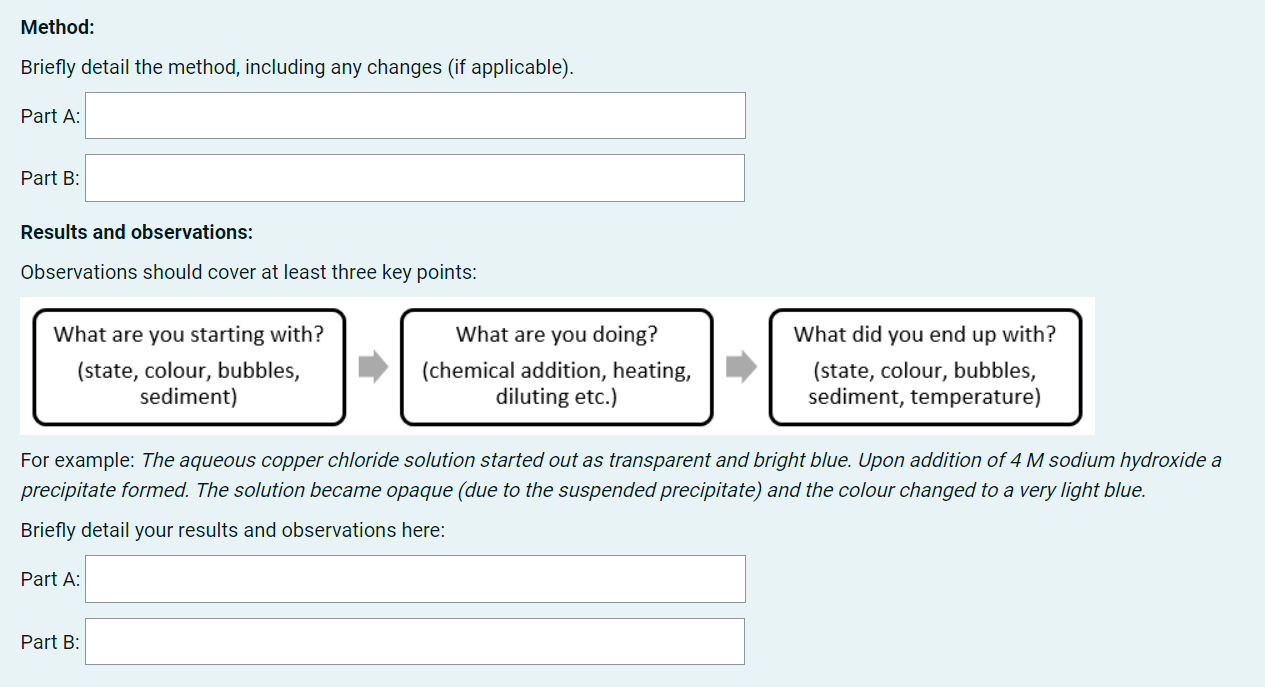Click the 'Results and observations:' heading

tap(137, 232)
